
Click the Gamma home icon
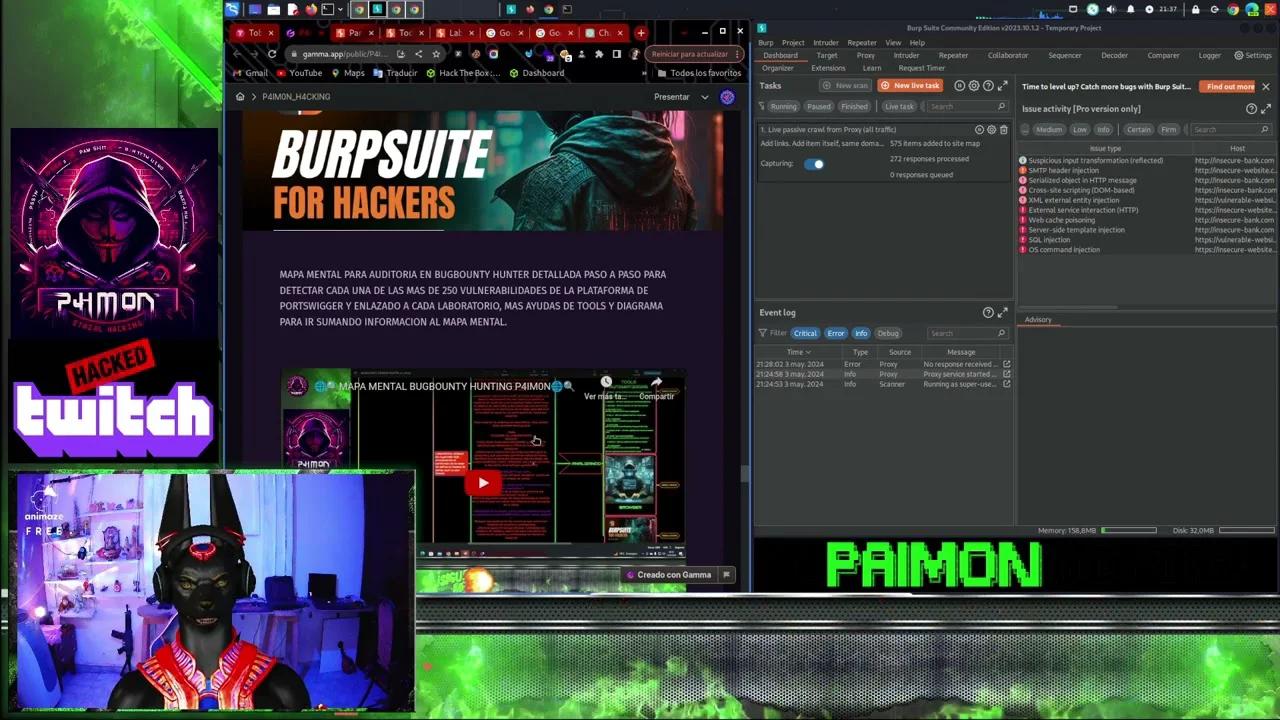240,97
